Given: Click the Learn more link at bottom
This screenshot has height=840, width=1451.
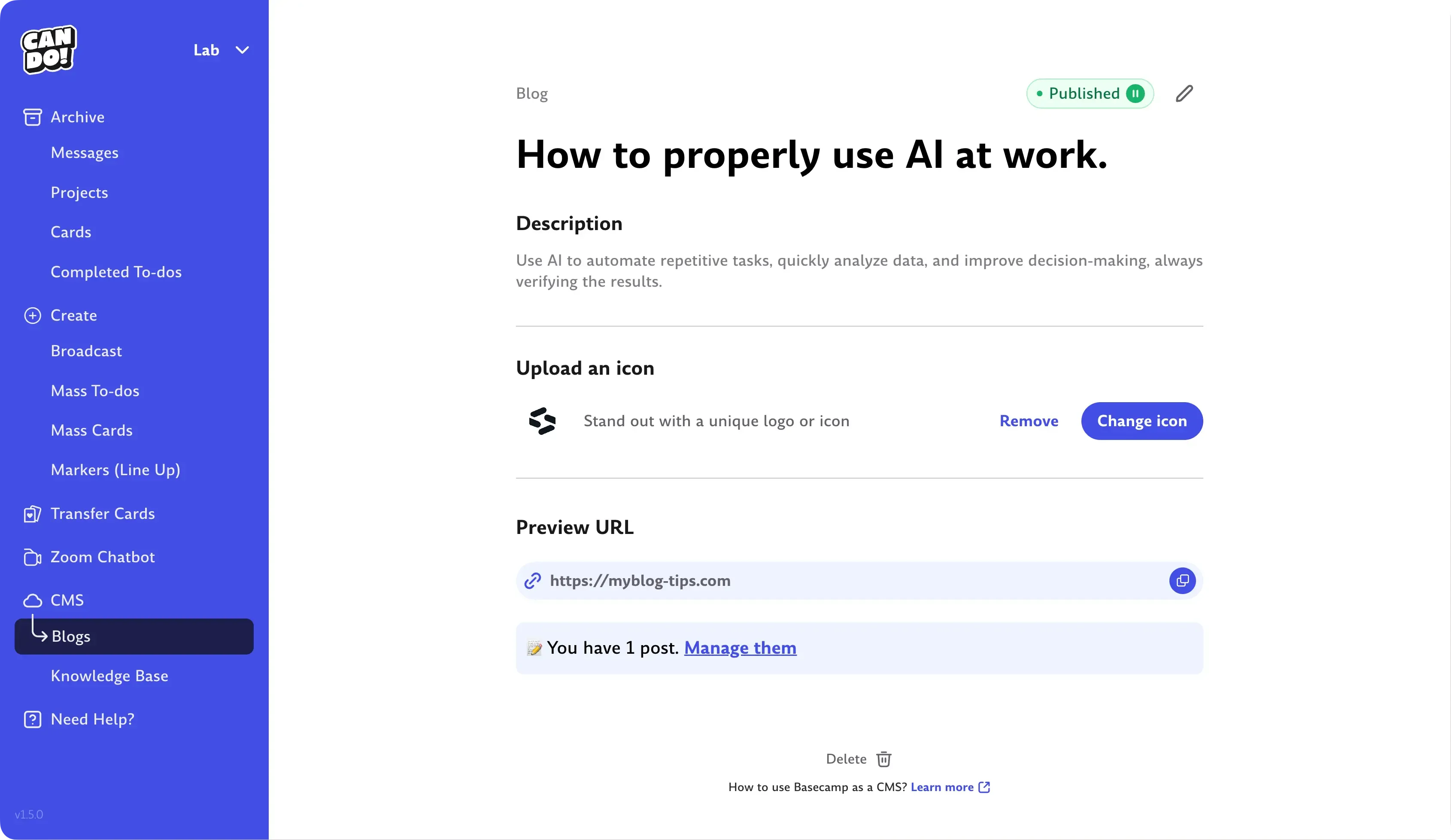Looking at the screenshot, I should point(943,787).
